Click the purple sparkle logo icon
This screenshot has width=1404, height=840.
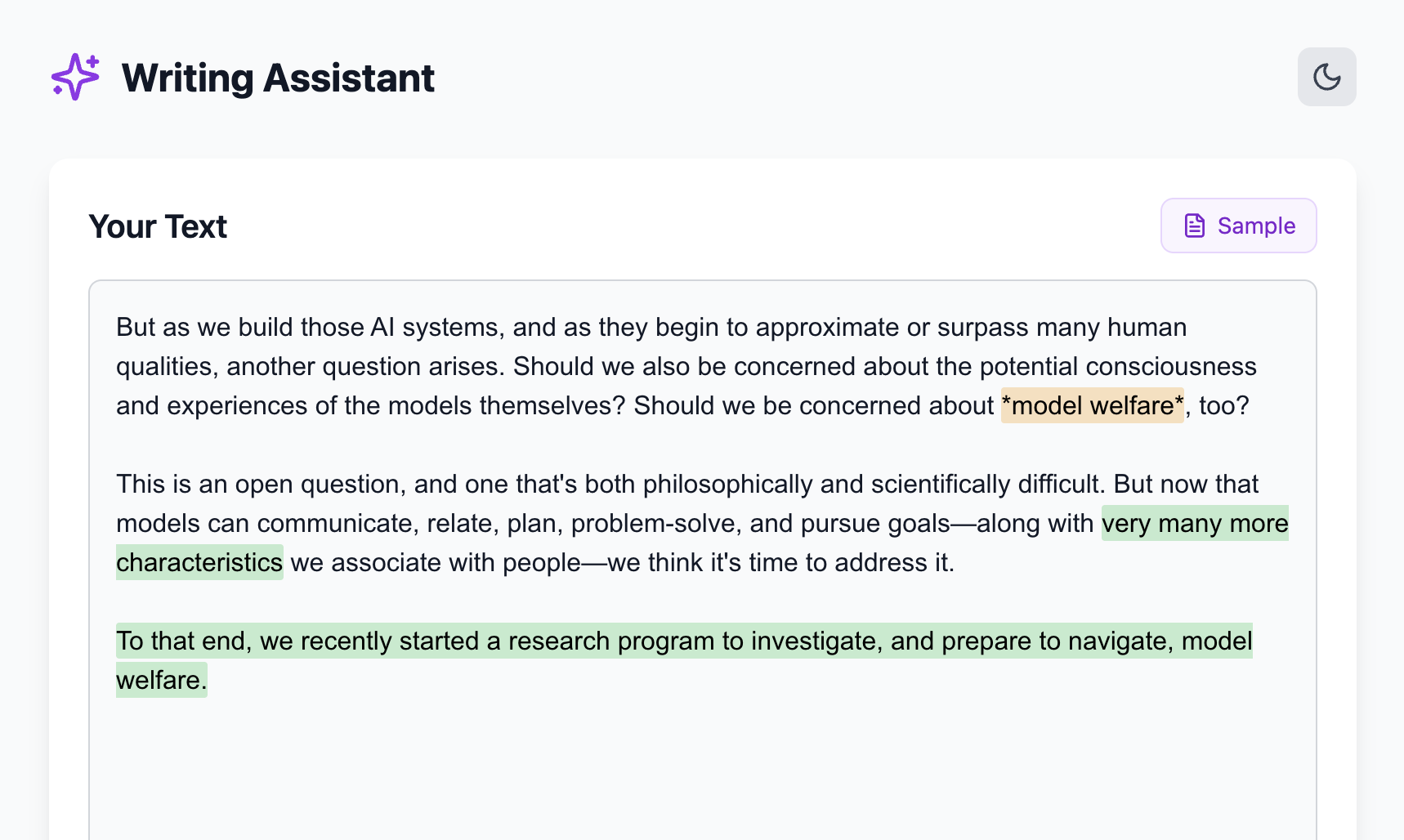(75, 77)
